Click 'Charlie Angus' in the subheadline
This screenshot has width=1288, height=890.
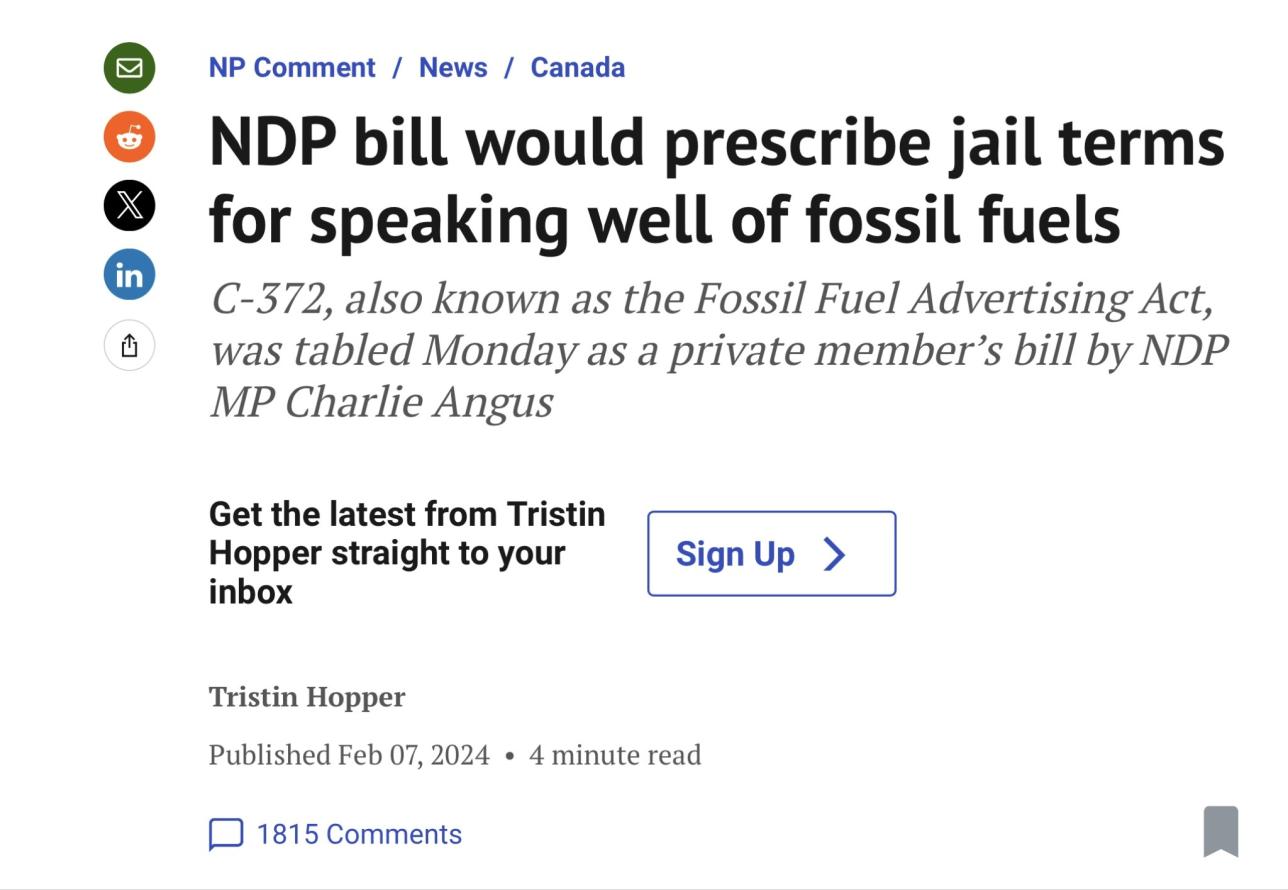click(418, 403)
